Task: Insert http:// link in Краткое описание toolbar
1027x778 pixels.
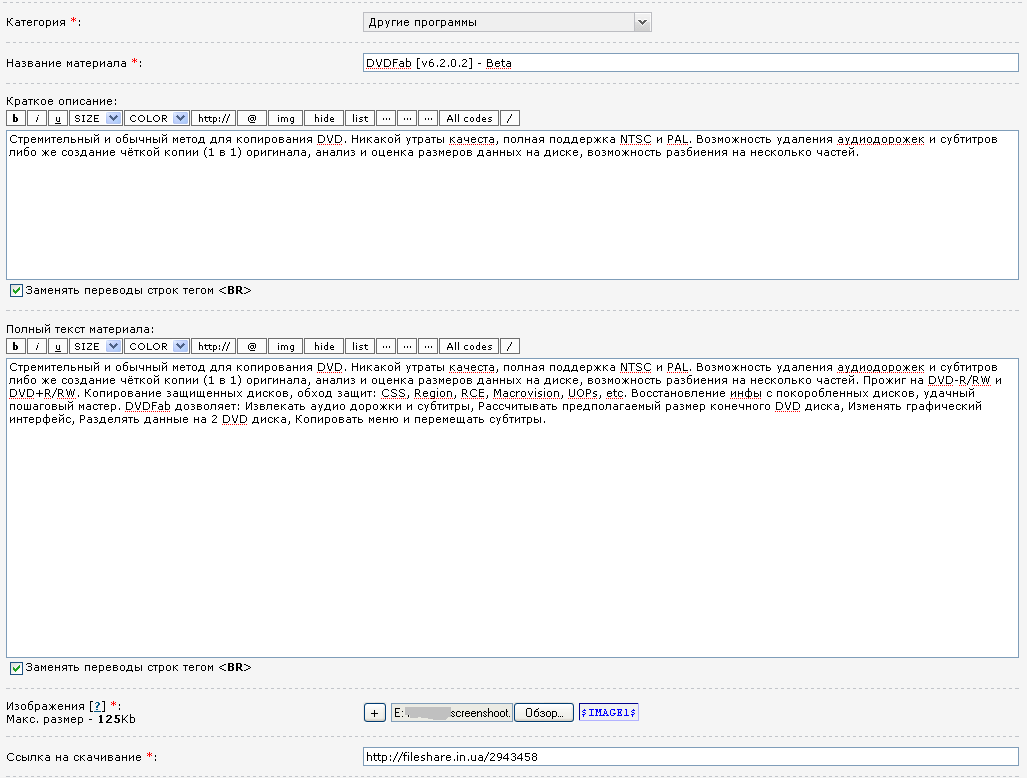Action: [x=214, y=119]
